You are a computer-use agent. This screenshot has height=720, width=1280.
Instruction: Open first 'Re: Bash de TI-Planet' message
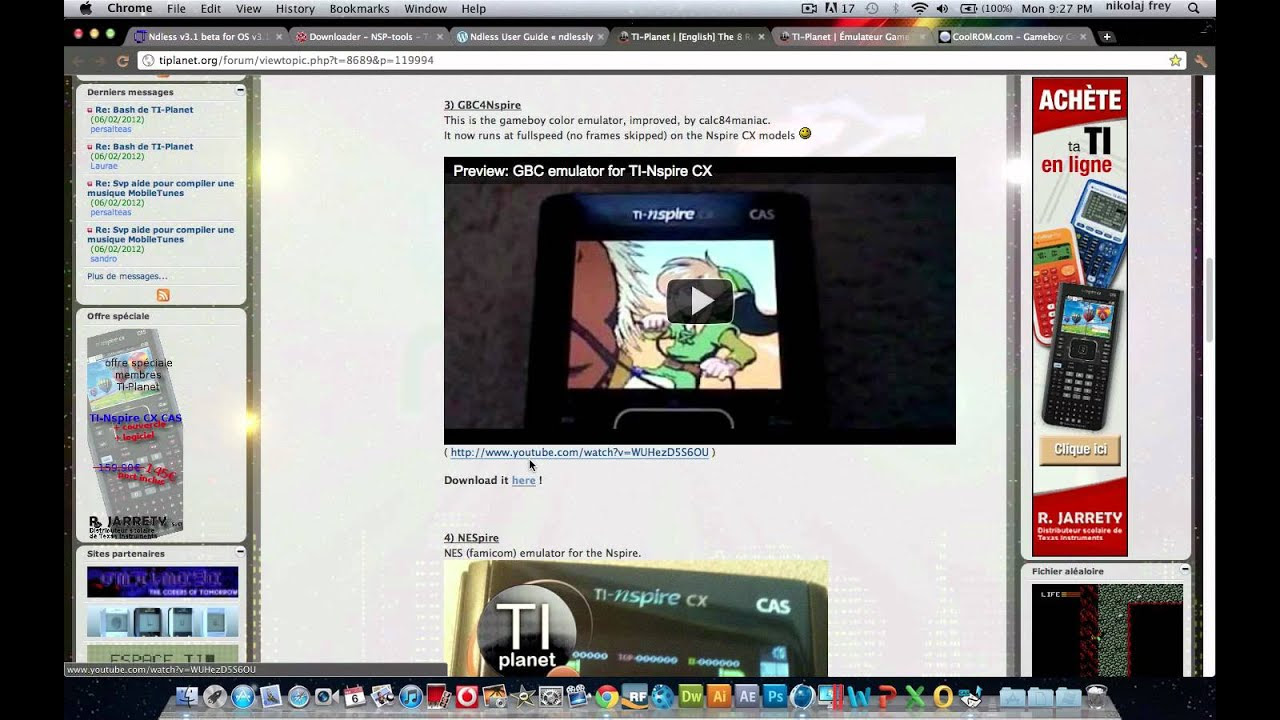point(144,110)
